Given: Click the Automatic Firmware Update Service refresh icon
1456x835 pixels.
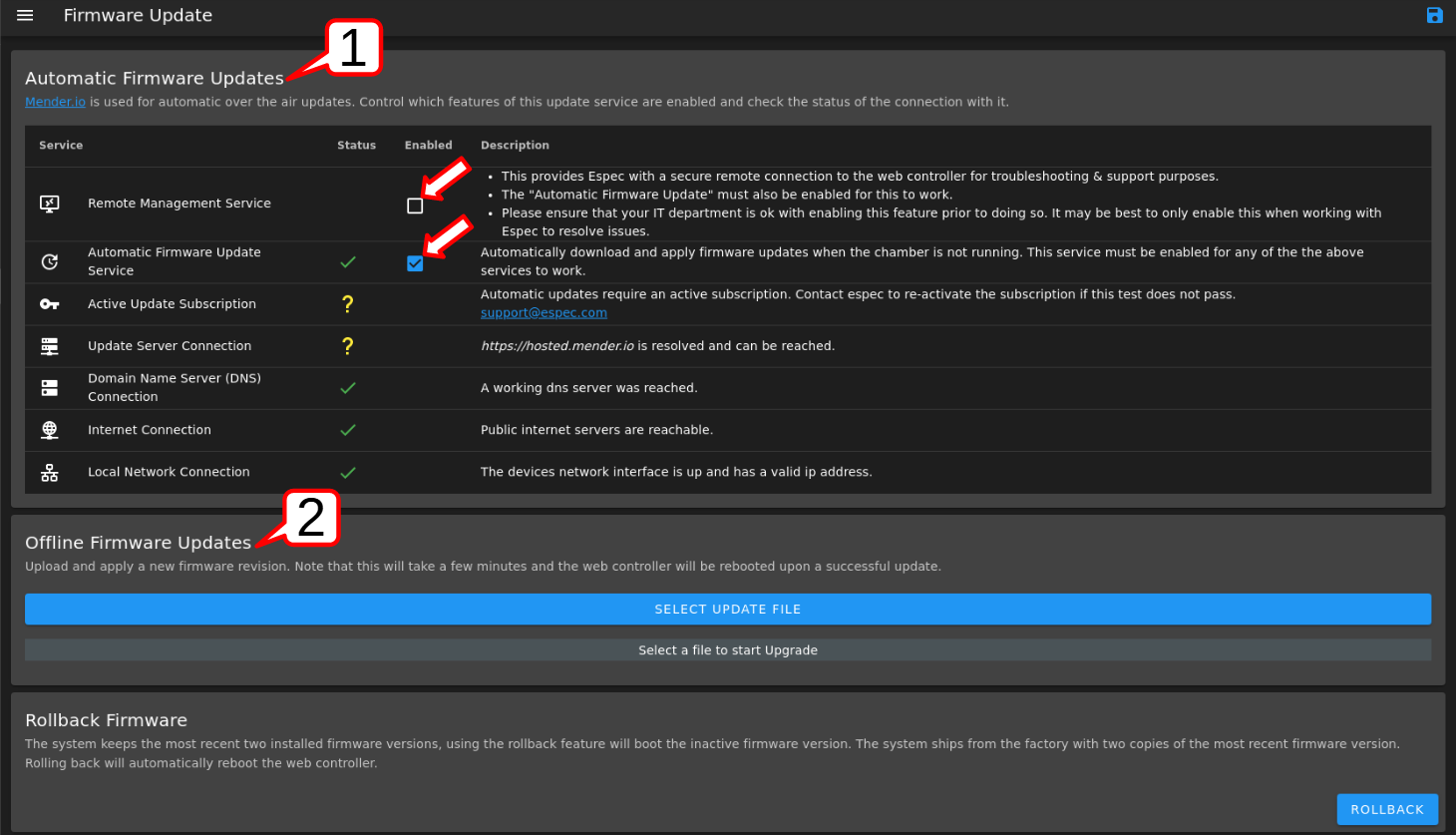Looking at the screenshot, I should tap(49, 261).
